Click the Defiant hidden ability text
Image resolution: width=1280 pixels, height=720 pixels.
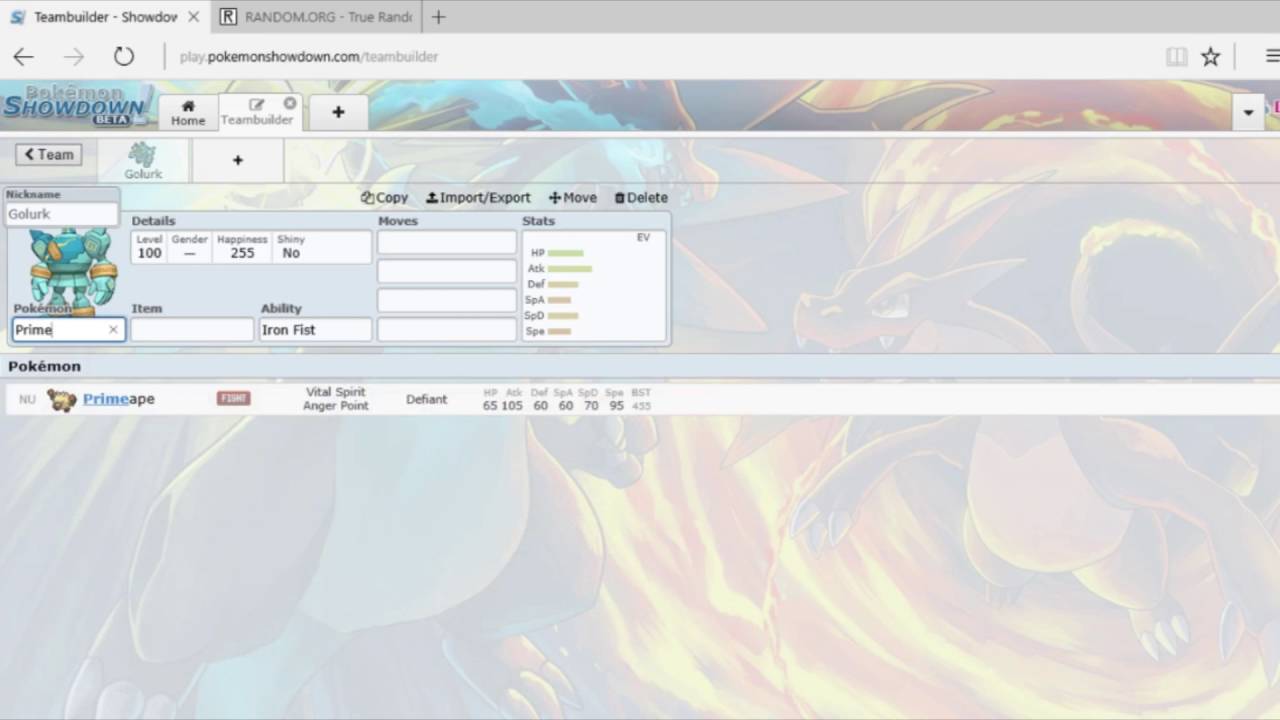pos(427,399)
